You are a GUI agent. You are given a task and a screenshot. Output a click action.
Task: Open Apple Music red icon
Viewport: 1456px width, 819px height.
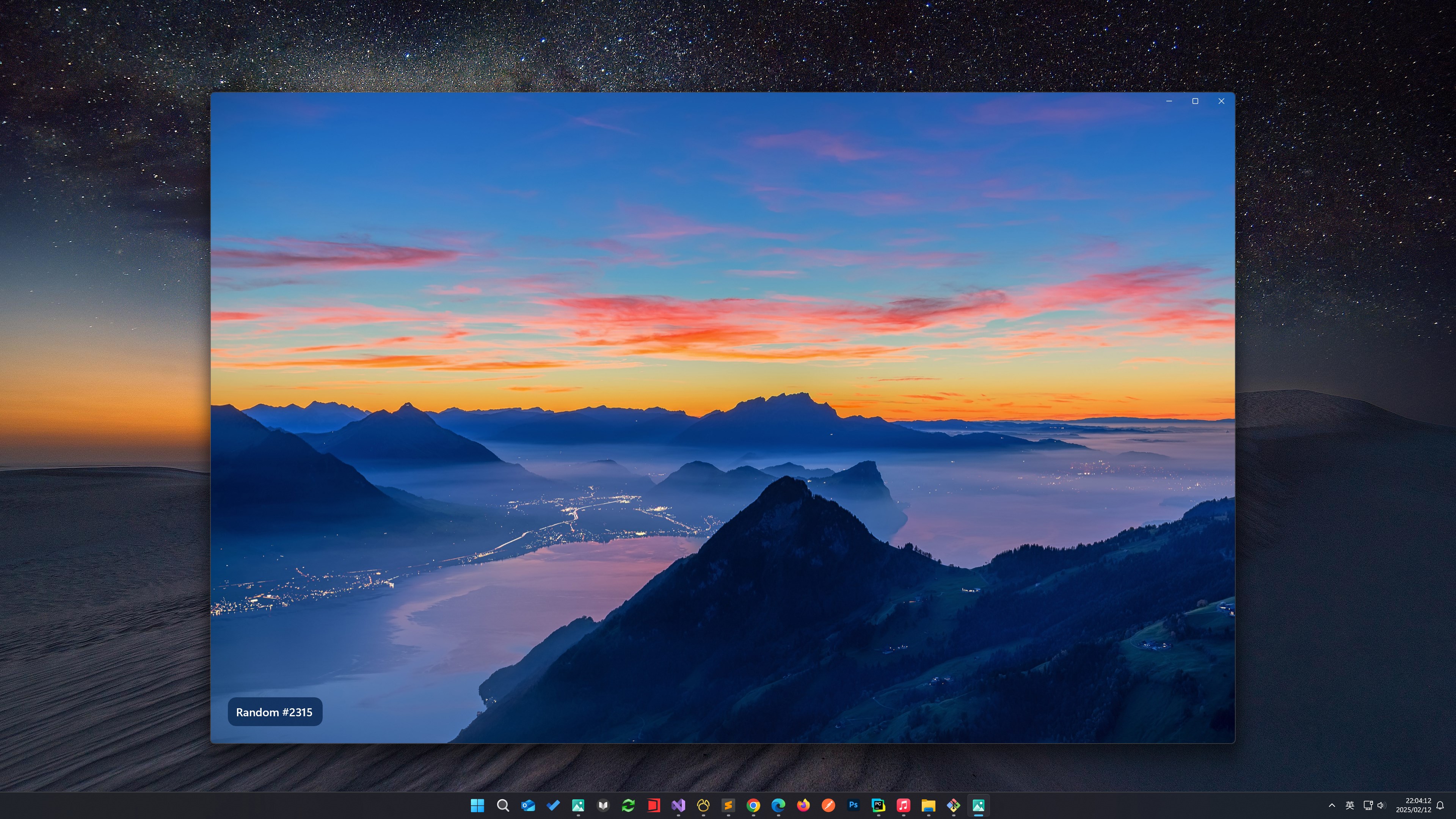(x=903, y=805)
